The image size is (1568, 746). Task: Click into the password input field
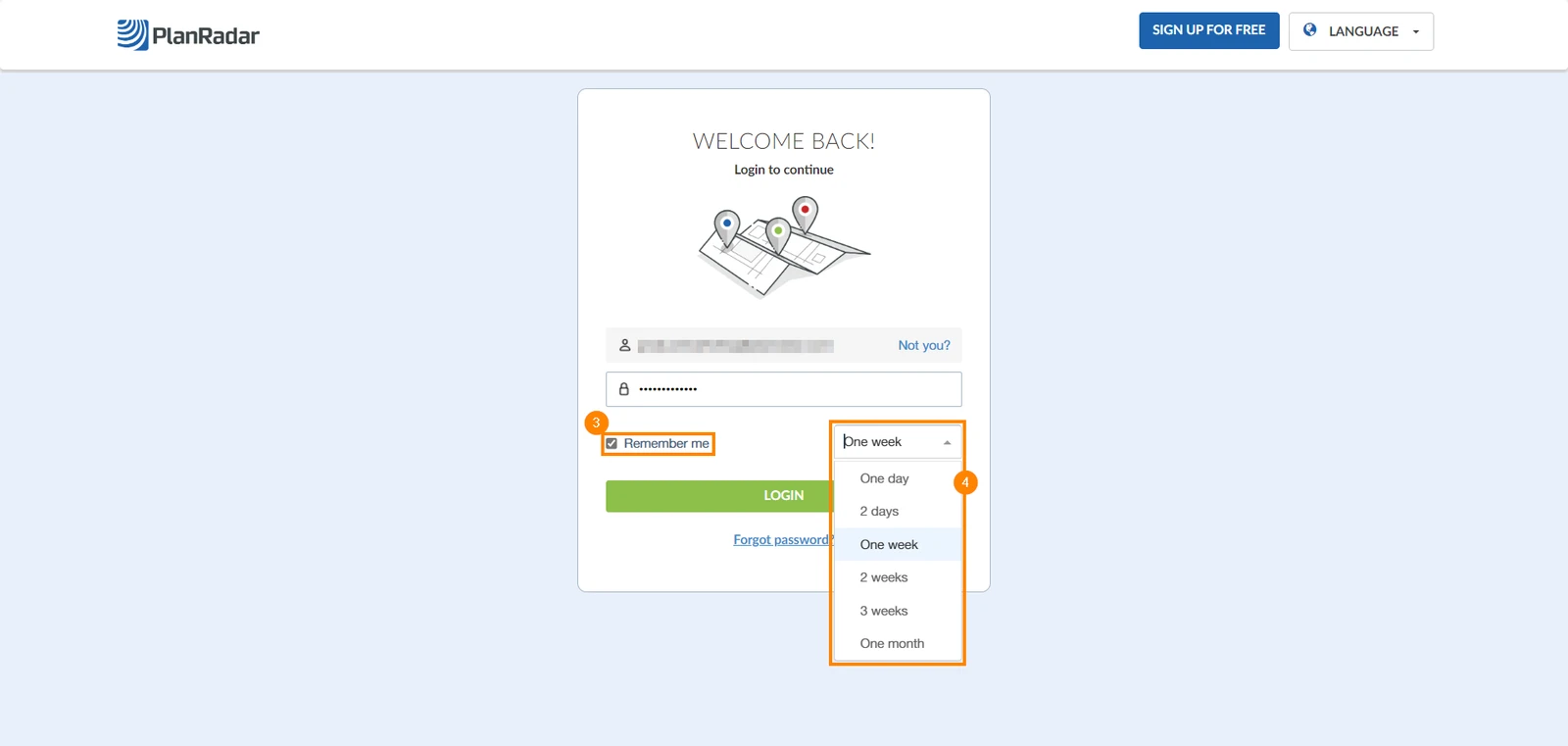point(783,389)
